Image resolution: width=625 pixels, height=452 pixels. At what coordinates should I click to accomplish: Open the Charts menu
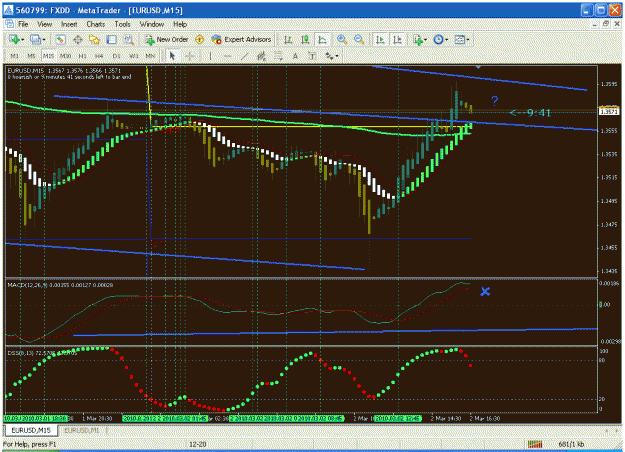pyautogui.click(x=96, y=24)
